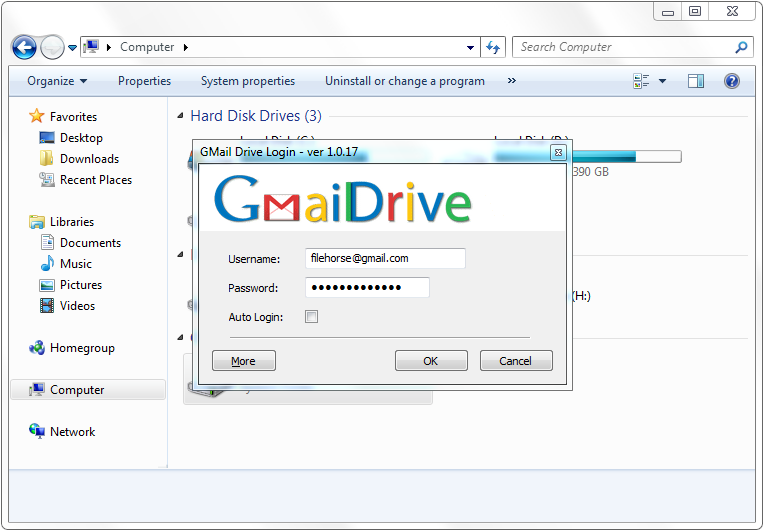Select Favorites in the navigation pane
This screenshot has width=764, height=531.
point(73,117)
